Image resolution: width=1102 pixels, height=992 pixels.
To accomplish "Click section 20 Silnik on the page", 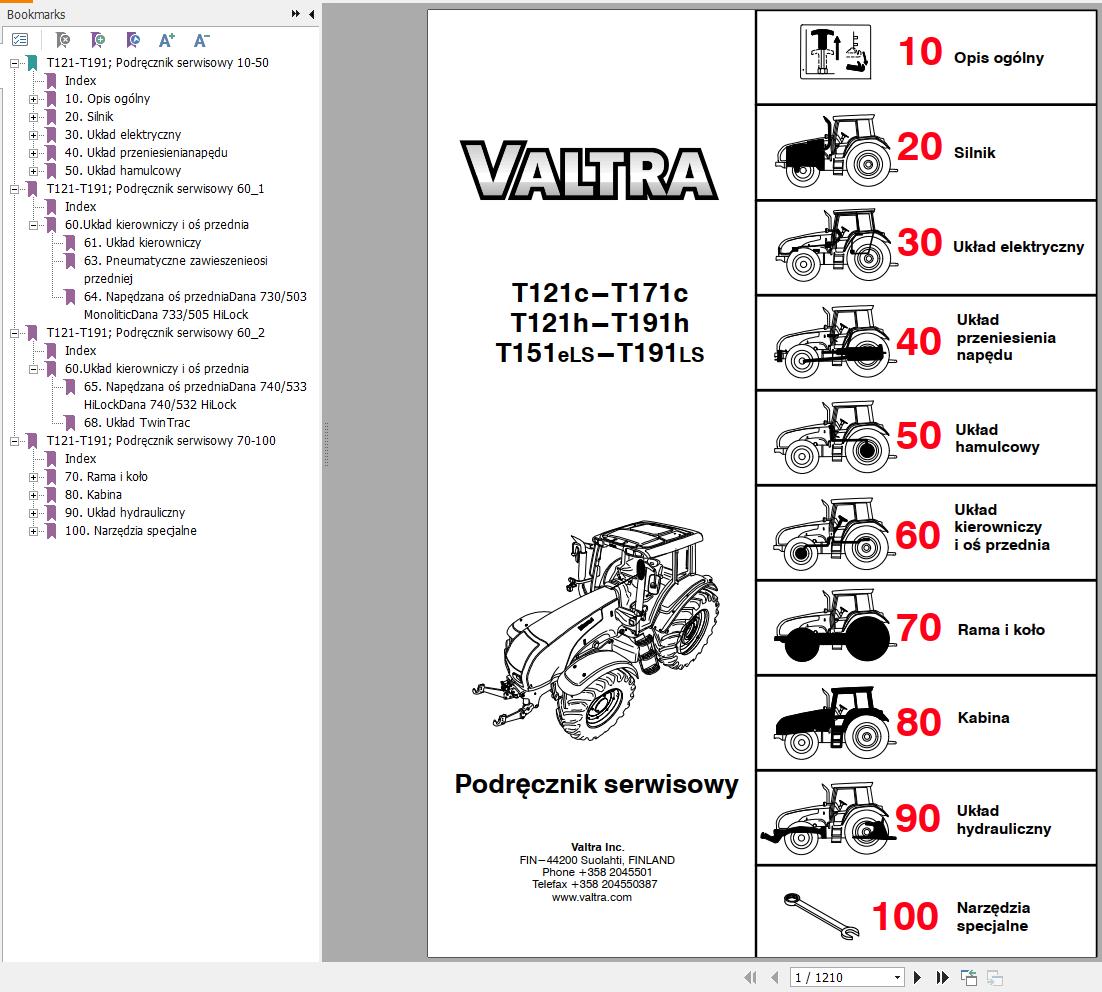I will click(x=926, y=153).
